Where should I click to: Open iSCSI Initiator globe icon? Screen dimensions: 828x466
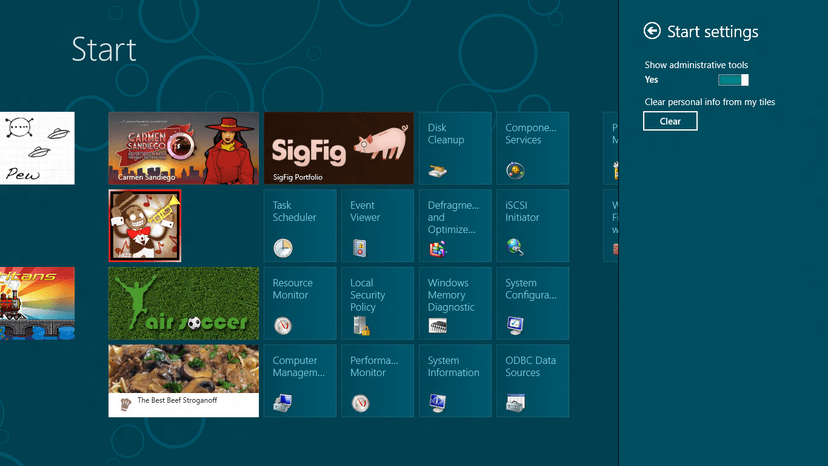[515, 247]
